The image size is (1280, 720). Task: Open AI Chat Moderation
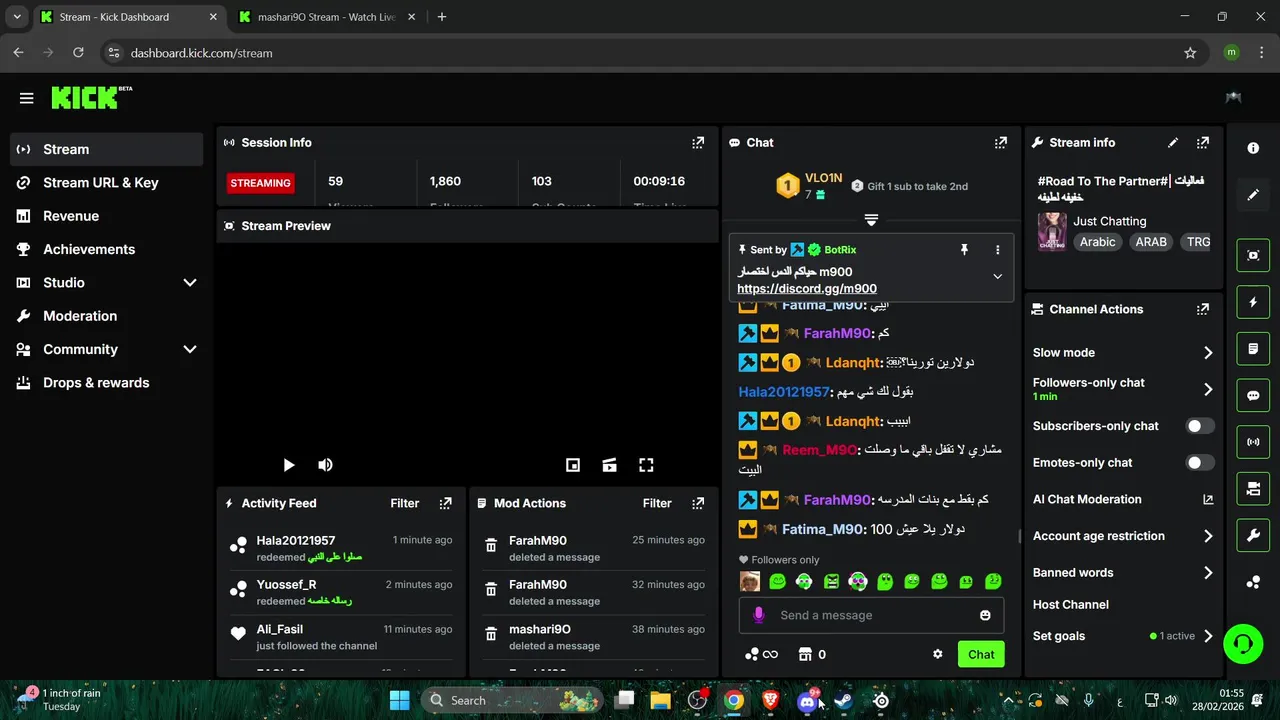pyautogui.click(x=1123, y=500)
